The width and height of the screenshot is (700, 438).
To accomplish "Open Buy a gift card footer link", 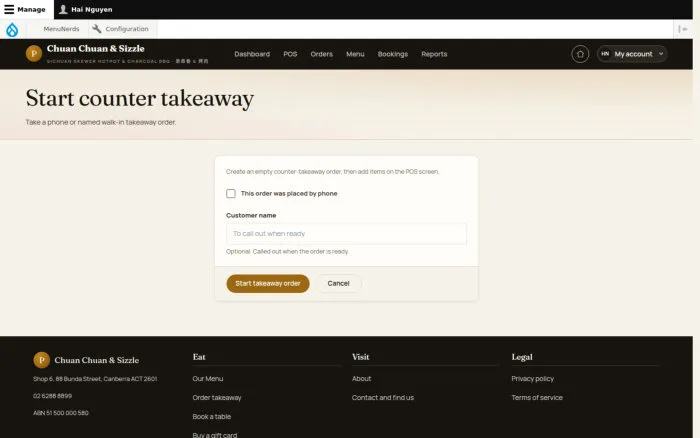I will 215,435.
